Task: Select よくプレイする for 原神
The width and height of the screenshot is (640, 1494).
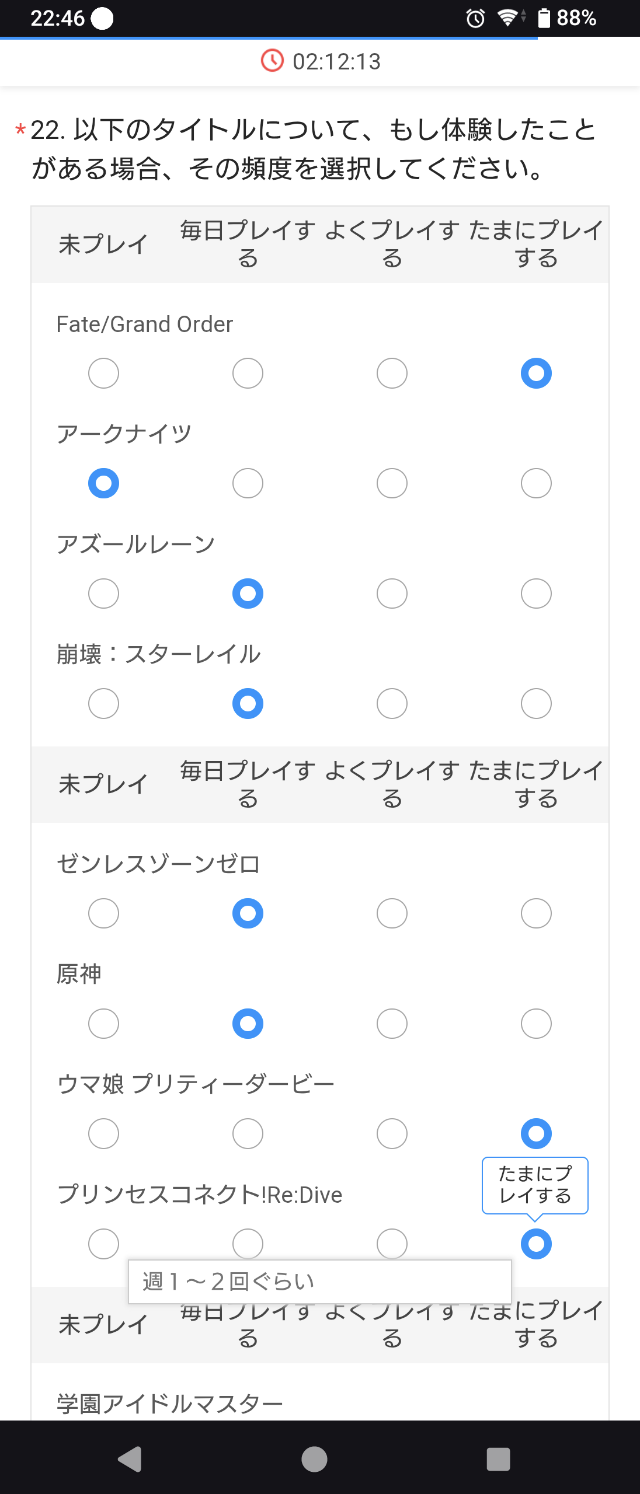Action: (x=392, y=1024)
